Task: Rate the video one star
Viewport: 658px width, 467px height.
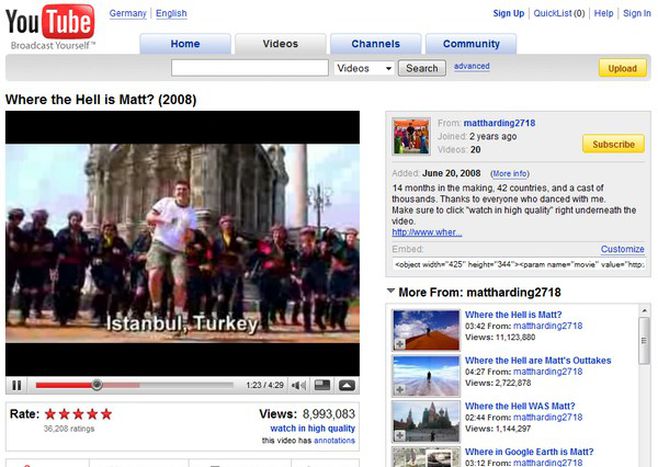Action: (50, 415)
